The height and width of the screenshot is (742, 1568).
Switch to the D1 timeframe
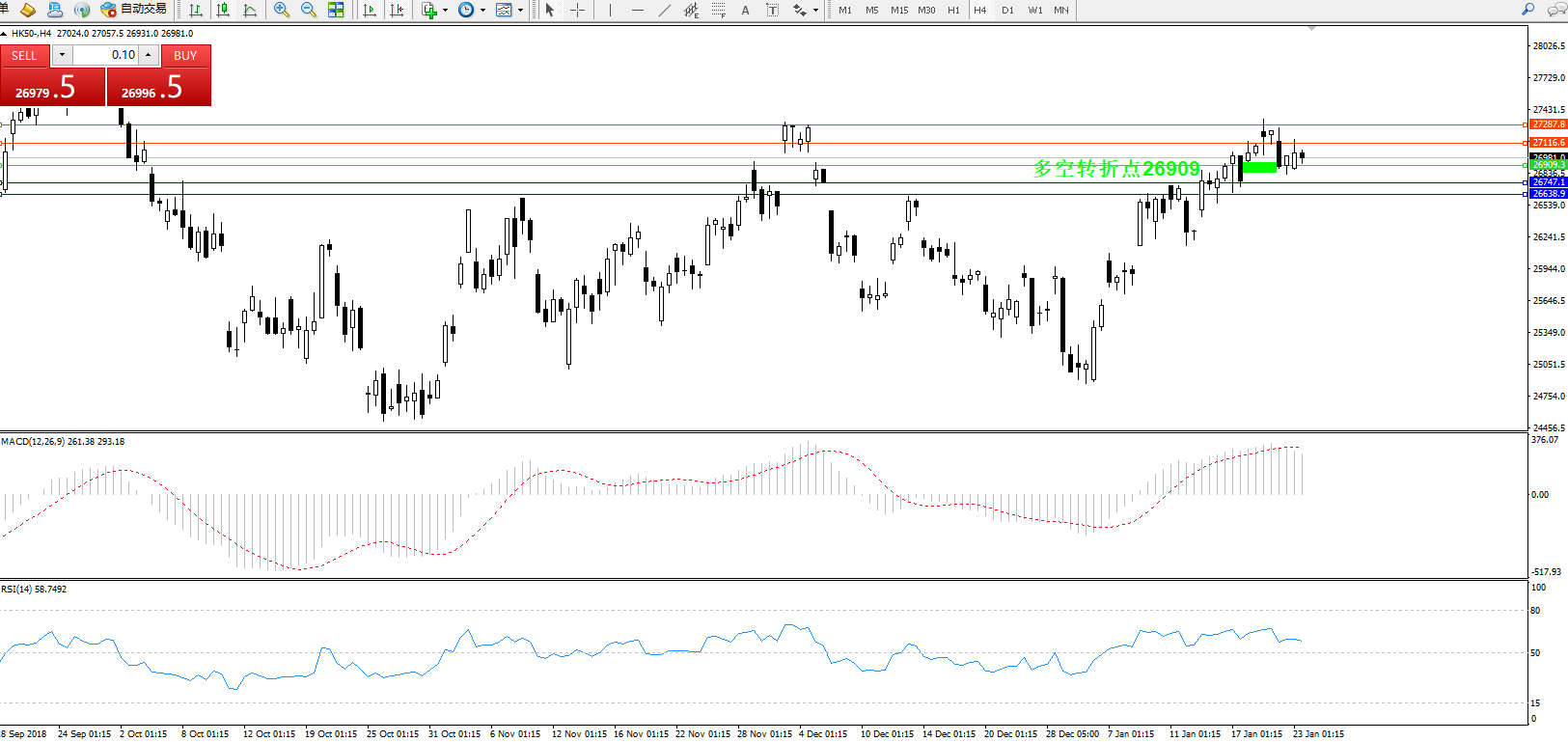tap(1007, 10)
